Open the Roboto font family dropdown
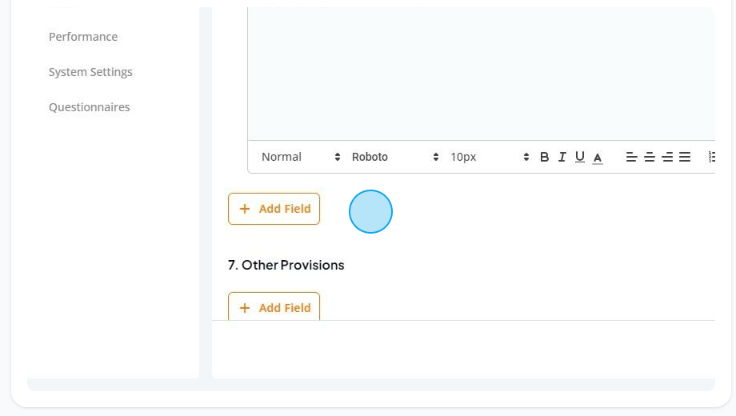736x416 pixels. 395,157
